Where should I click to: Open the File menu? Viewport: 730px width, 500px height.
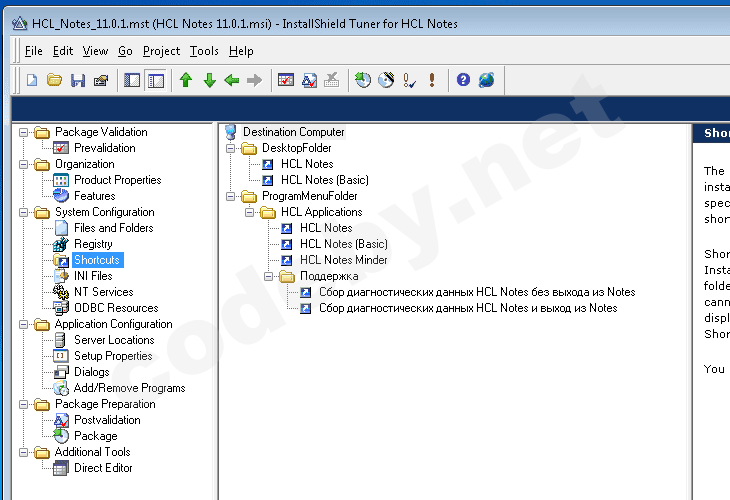tap(34, 51)
